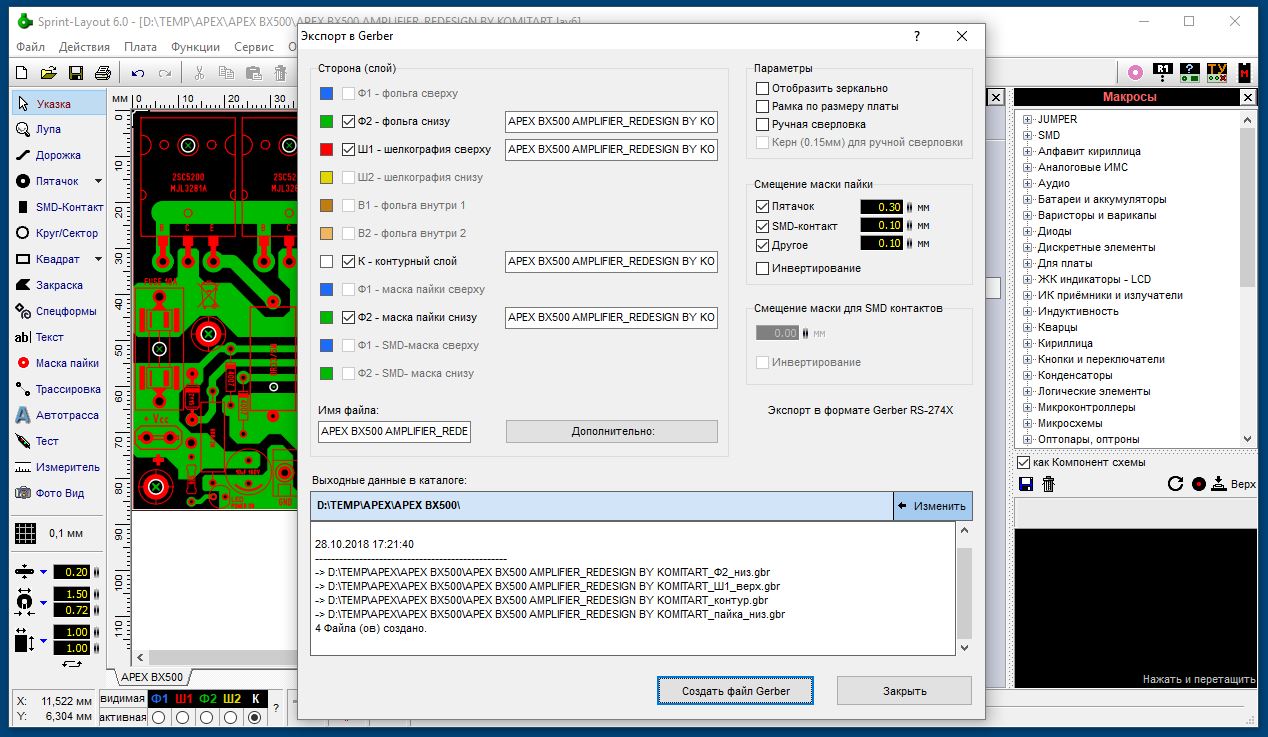Image resolution: width=1268 pixels, height=737 pixels.
Task: Click the Закрыть button
Action: (904, 690)
